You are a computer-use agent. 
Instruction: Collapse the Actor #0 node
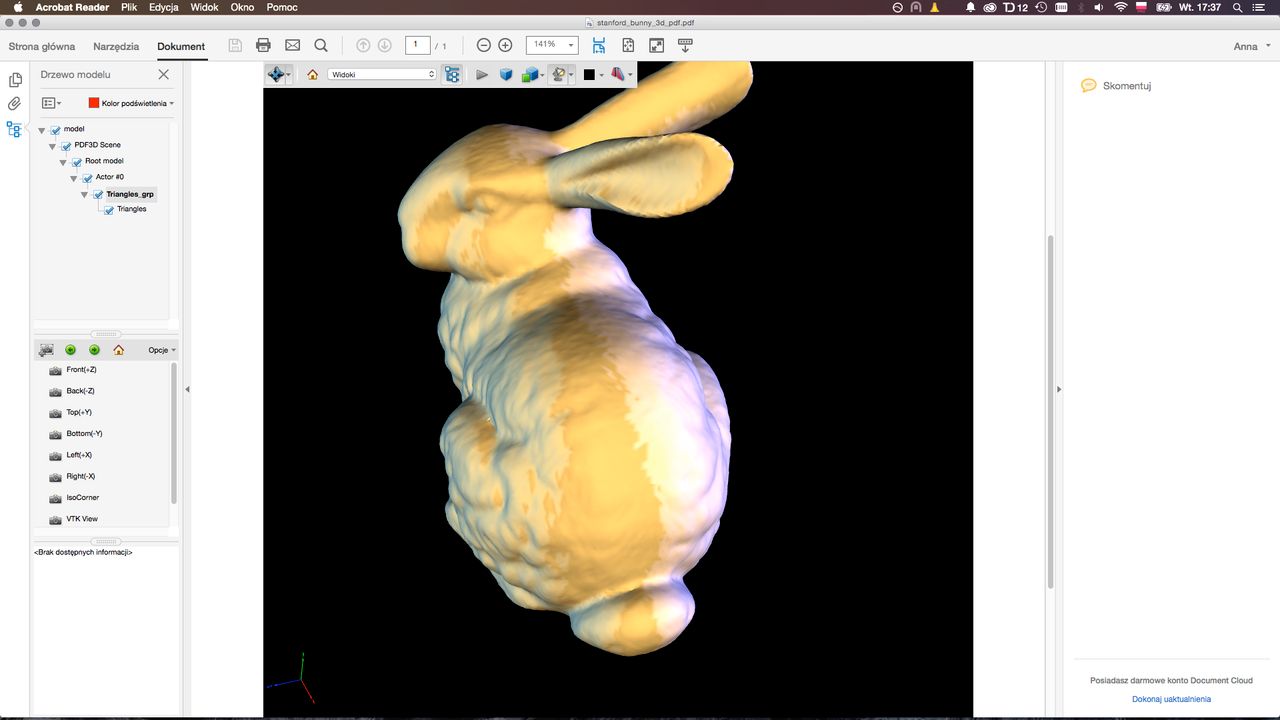point(75,178)
